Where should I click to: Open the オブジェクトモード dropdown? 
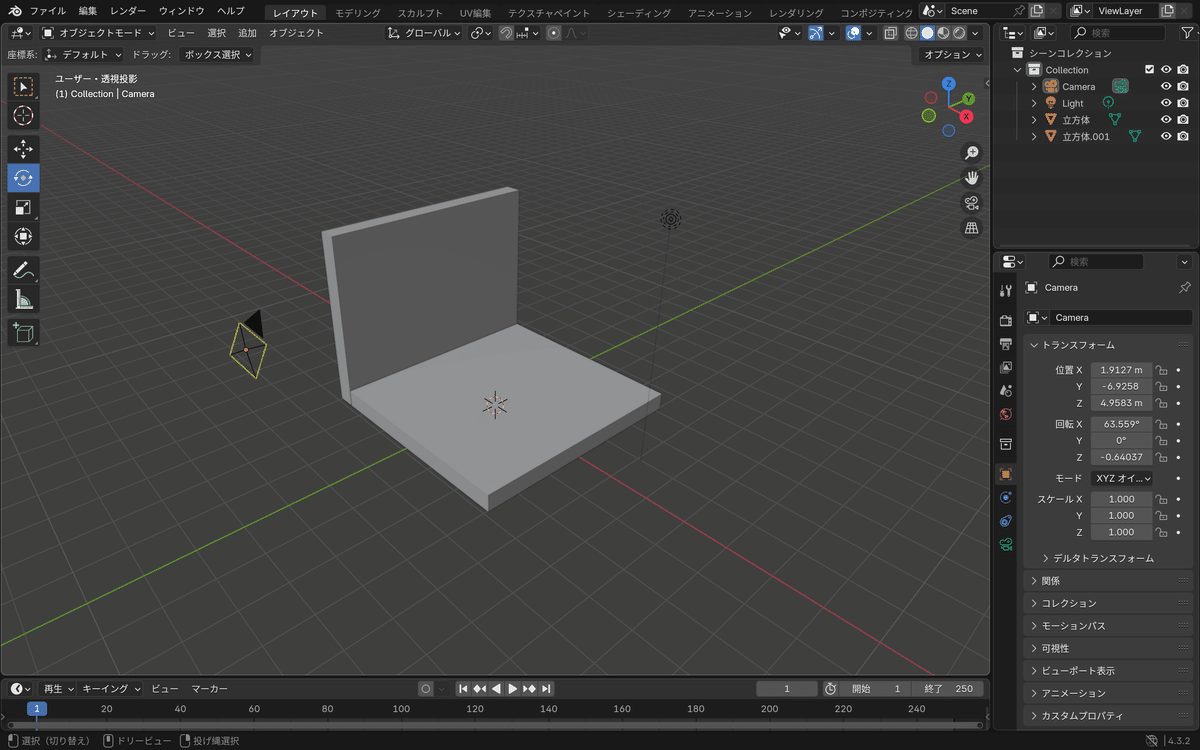click(98, 33)
